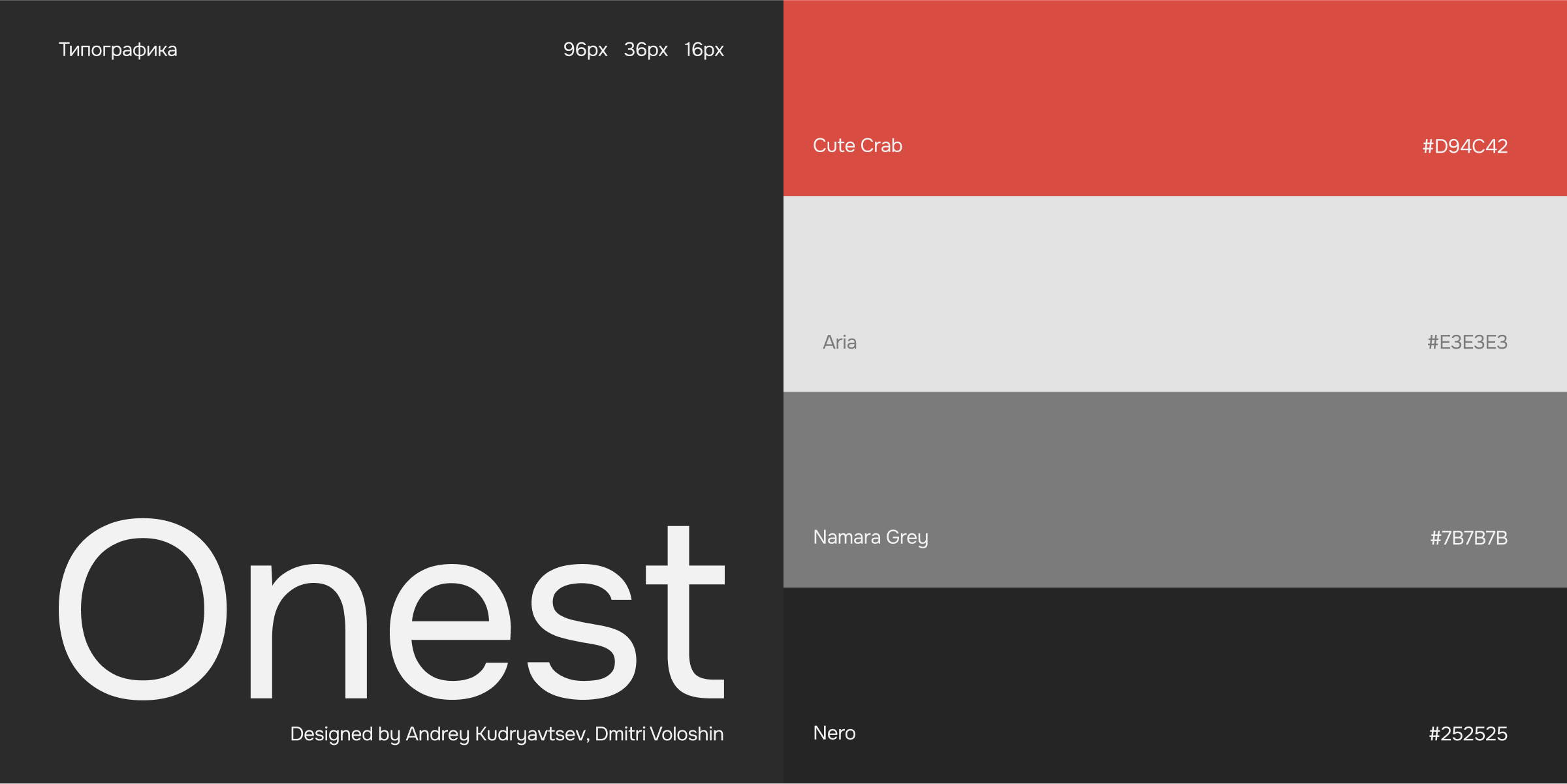
Task: Click Dmitri Voloshin designer name
Action: tap(659, 734)
